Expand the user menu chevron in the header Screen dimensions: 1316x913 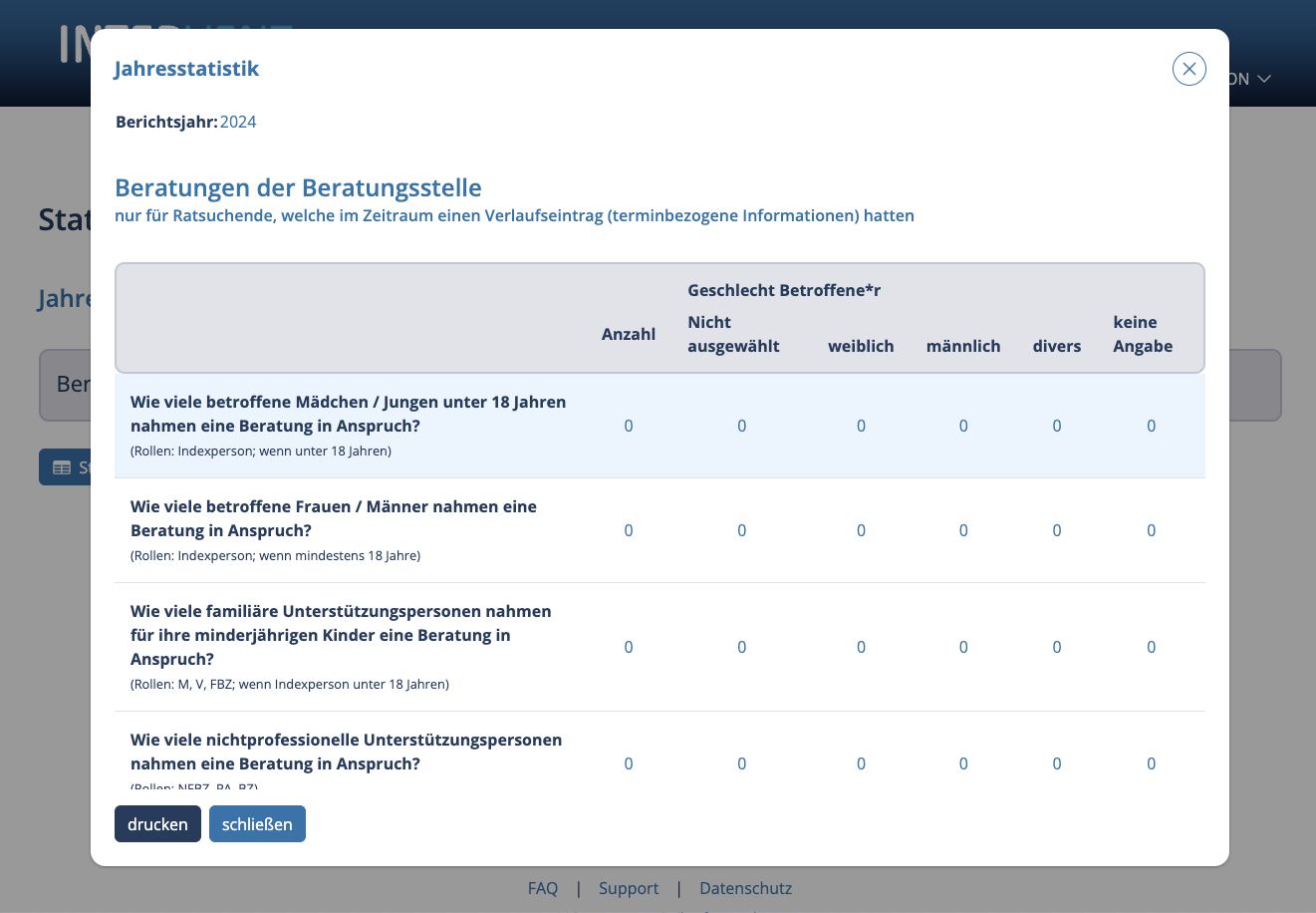coord(1264,79)
